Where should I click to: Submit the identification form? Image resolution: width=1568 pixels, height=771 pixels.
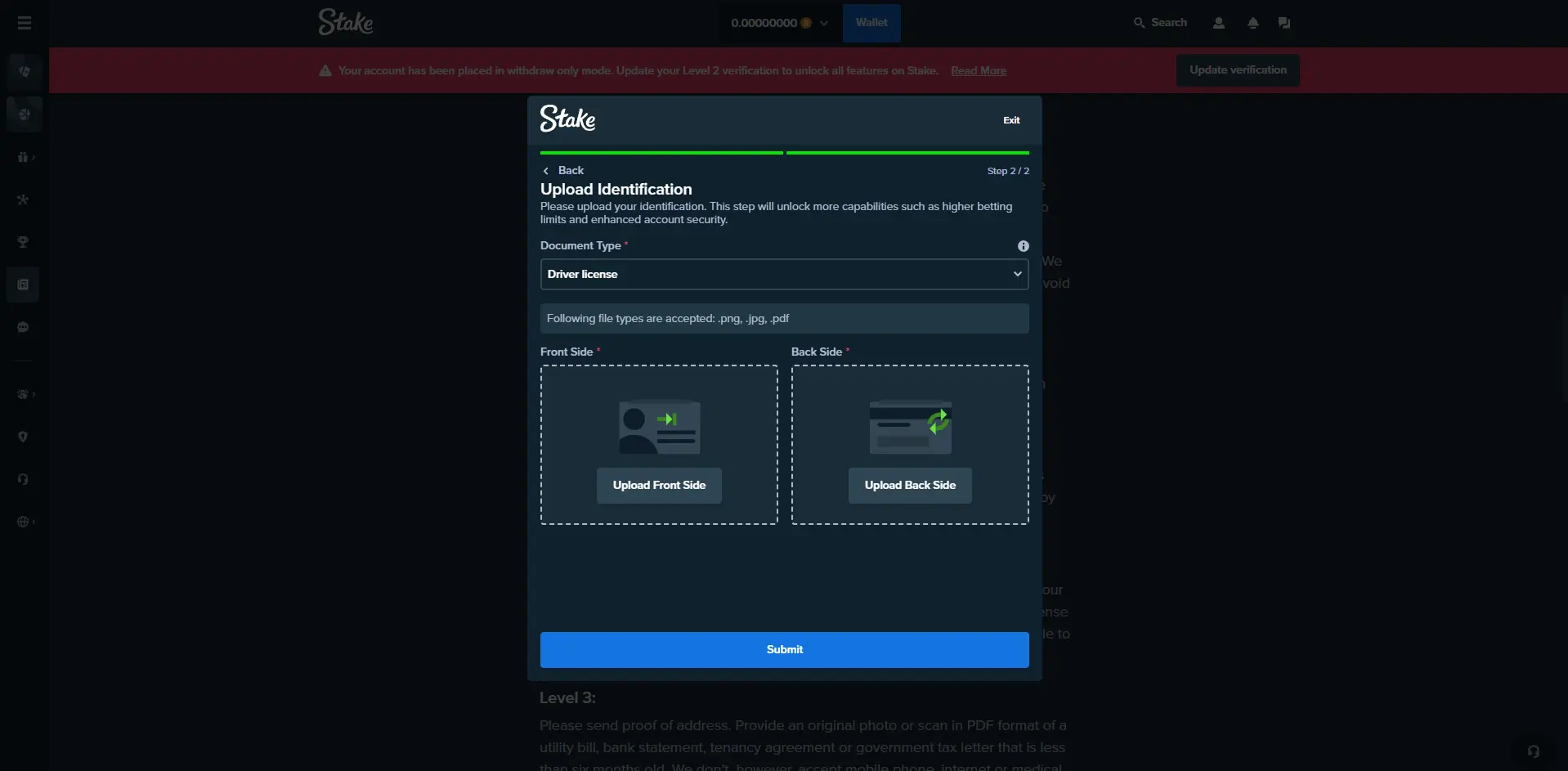click(784, 649)
